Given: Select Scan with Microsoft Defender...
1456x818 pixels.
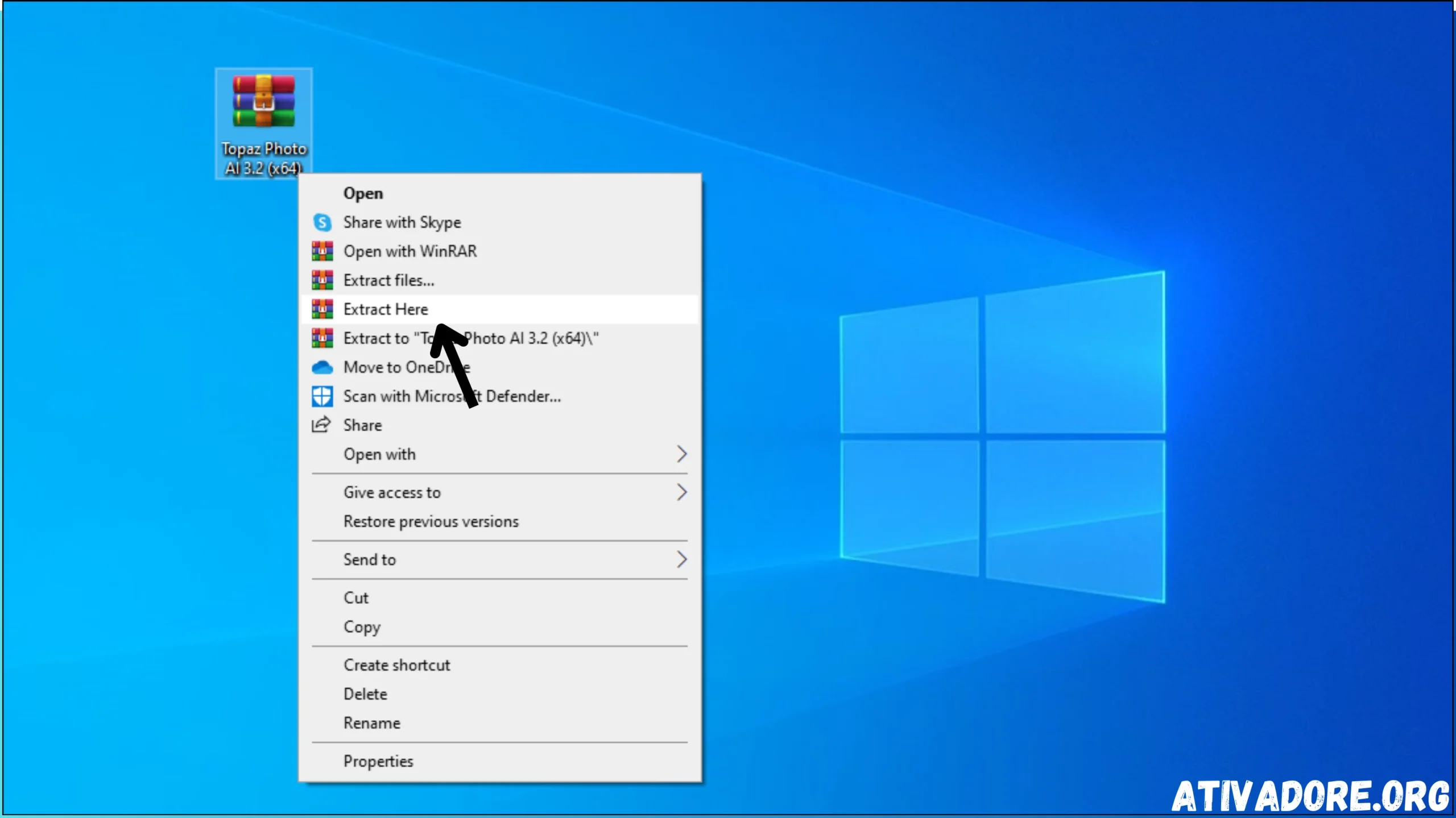Looking at the screenshot, I should tap(499, 396).
